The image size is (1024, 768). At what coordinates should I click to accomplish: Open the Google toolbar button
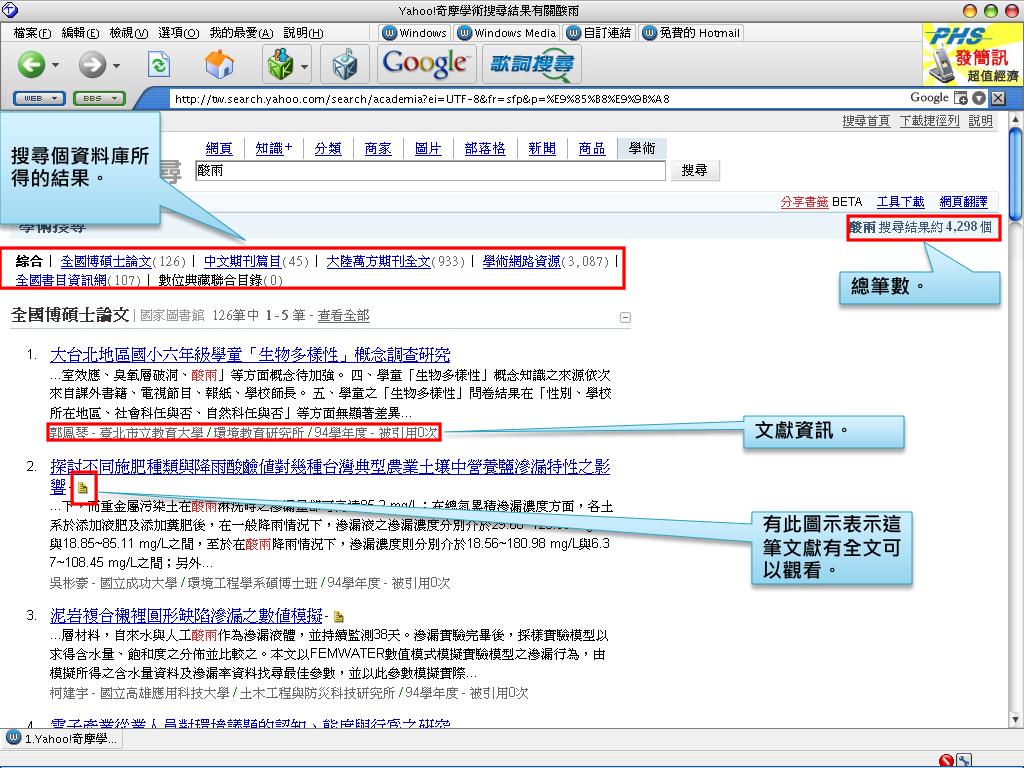click(x=424, y=64)
